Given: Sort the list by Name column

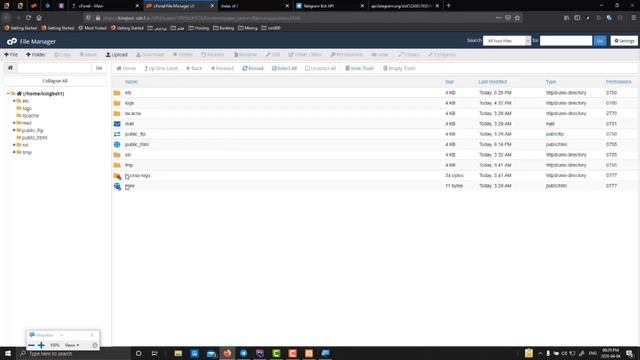Looking at the screenshot, I should (131, 82).
